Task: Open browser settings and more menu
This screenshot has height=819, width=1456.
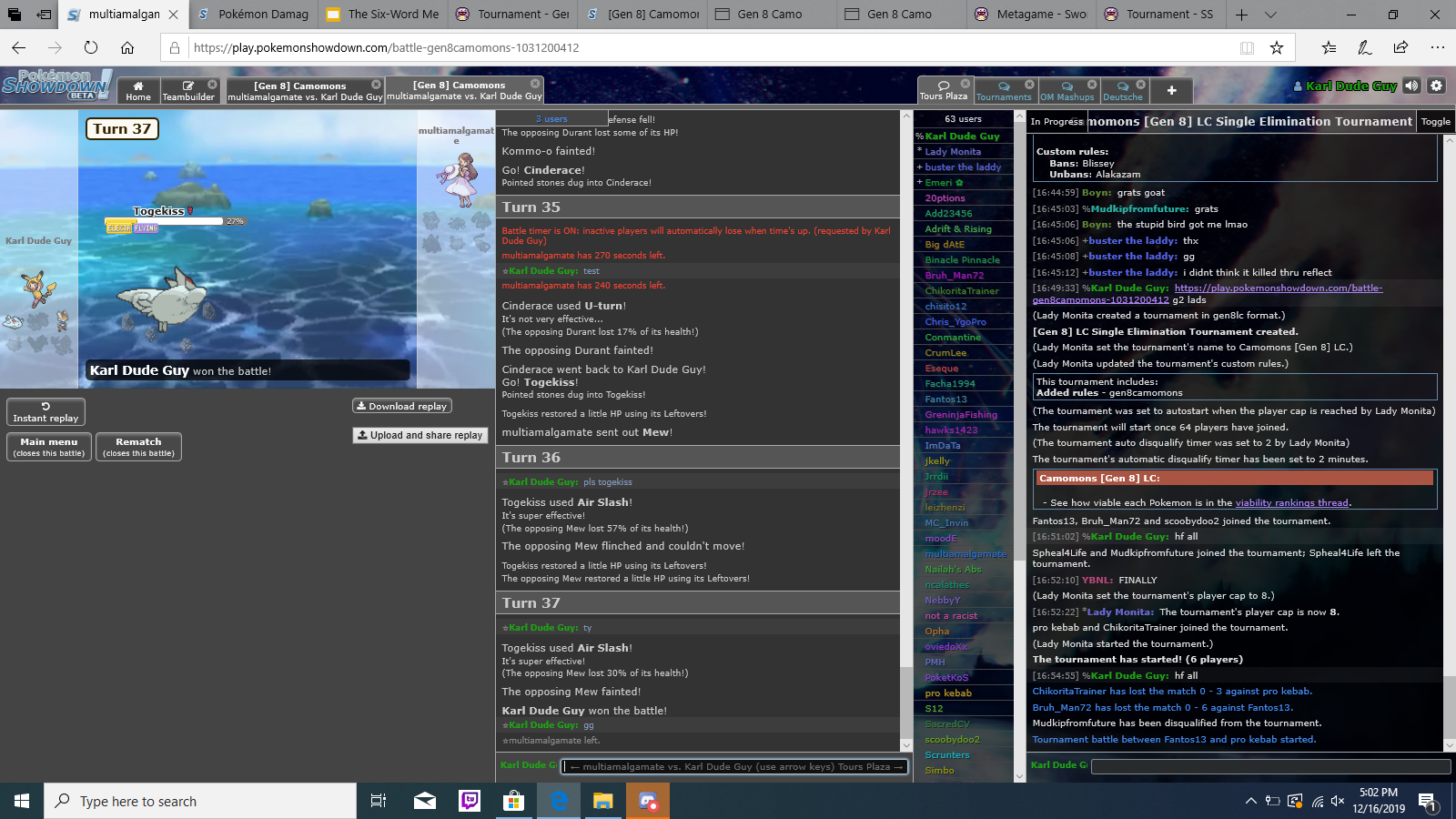Action: [1437, 47]
